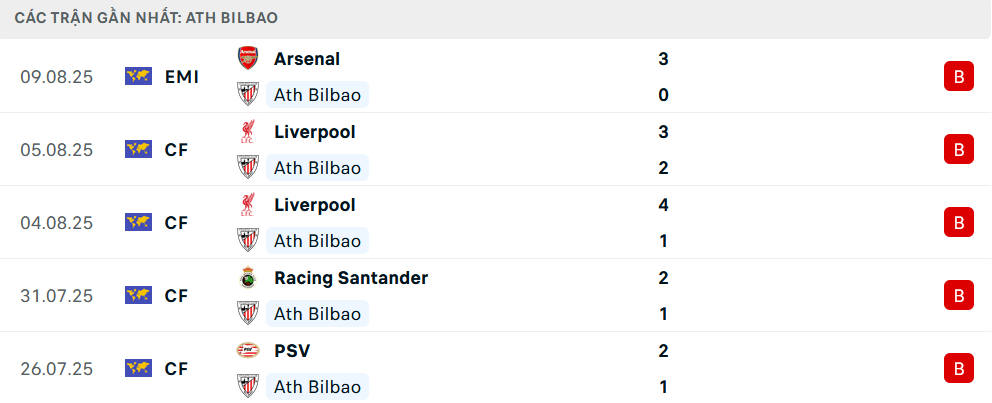Click red B badge for PSV match
Screen dimensions: 992x403
pos(958,368)
